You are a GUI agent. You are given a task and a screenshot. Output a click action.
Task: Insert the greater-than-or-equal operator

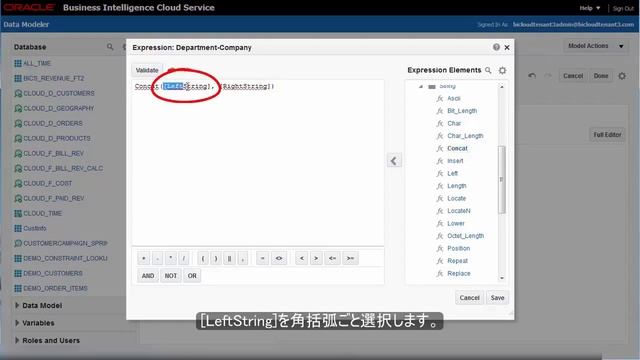point(350,258)
